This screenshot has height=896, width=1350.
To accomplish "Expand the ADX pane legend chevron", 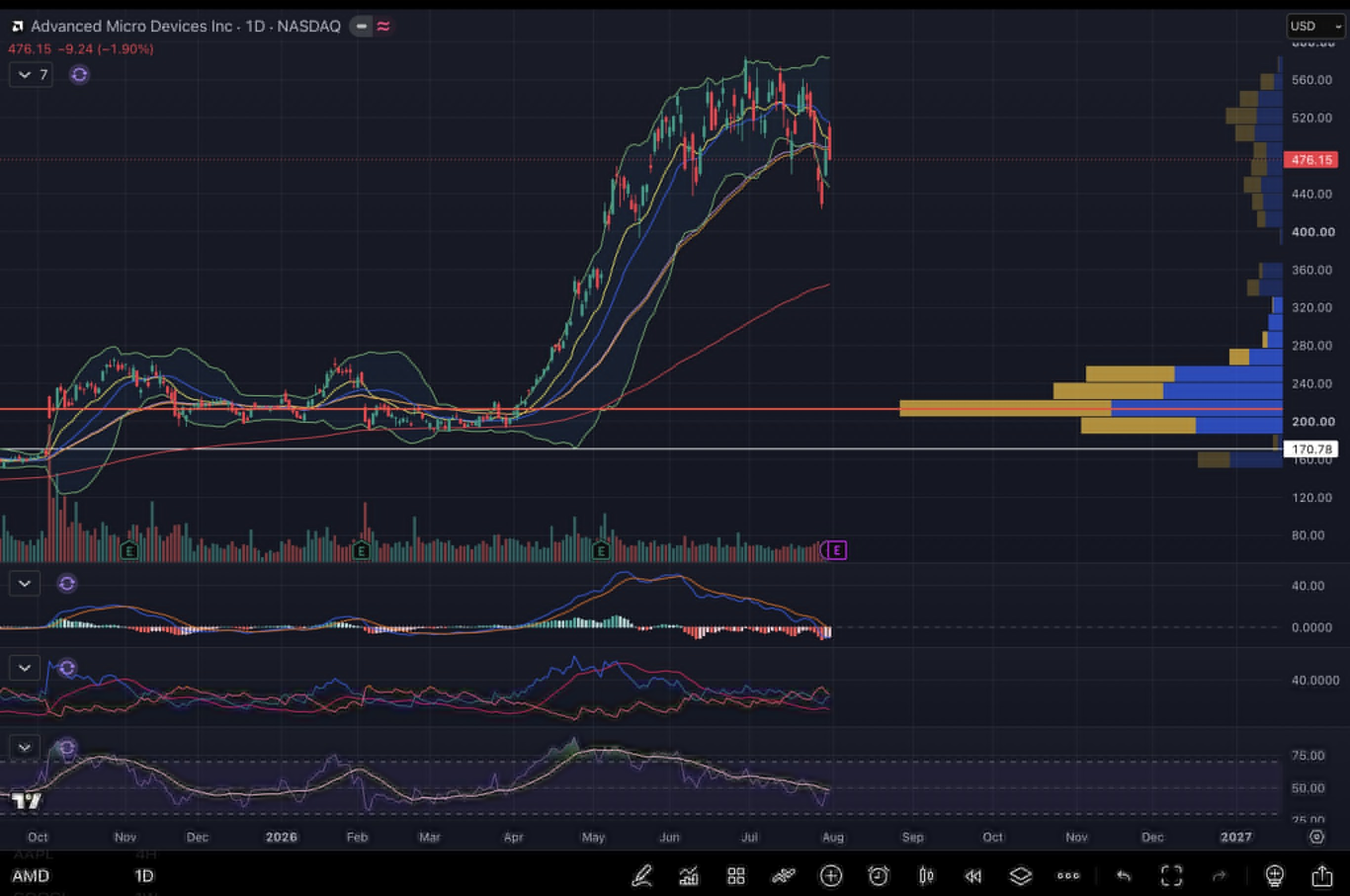I will [x=25, y=667].
